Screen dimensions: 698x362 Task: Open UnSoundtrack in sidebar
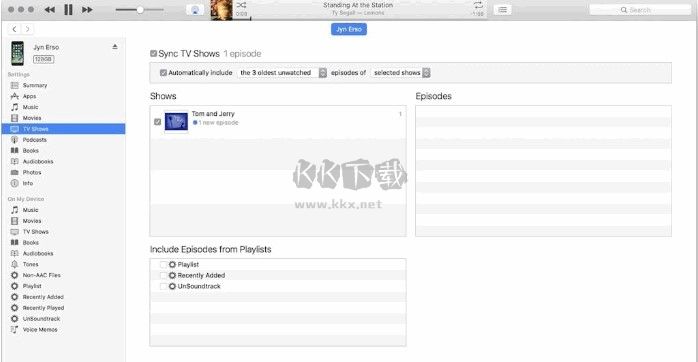[x=41, y=319]
